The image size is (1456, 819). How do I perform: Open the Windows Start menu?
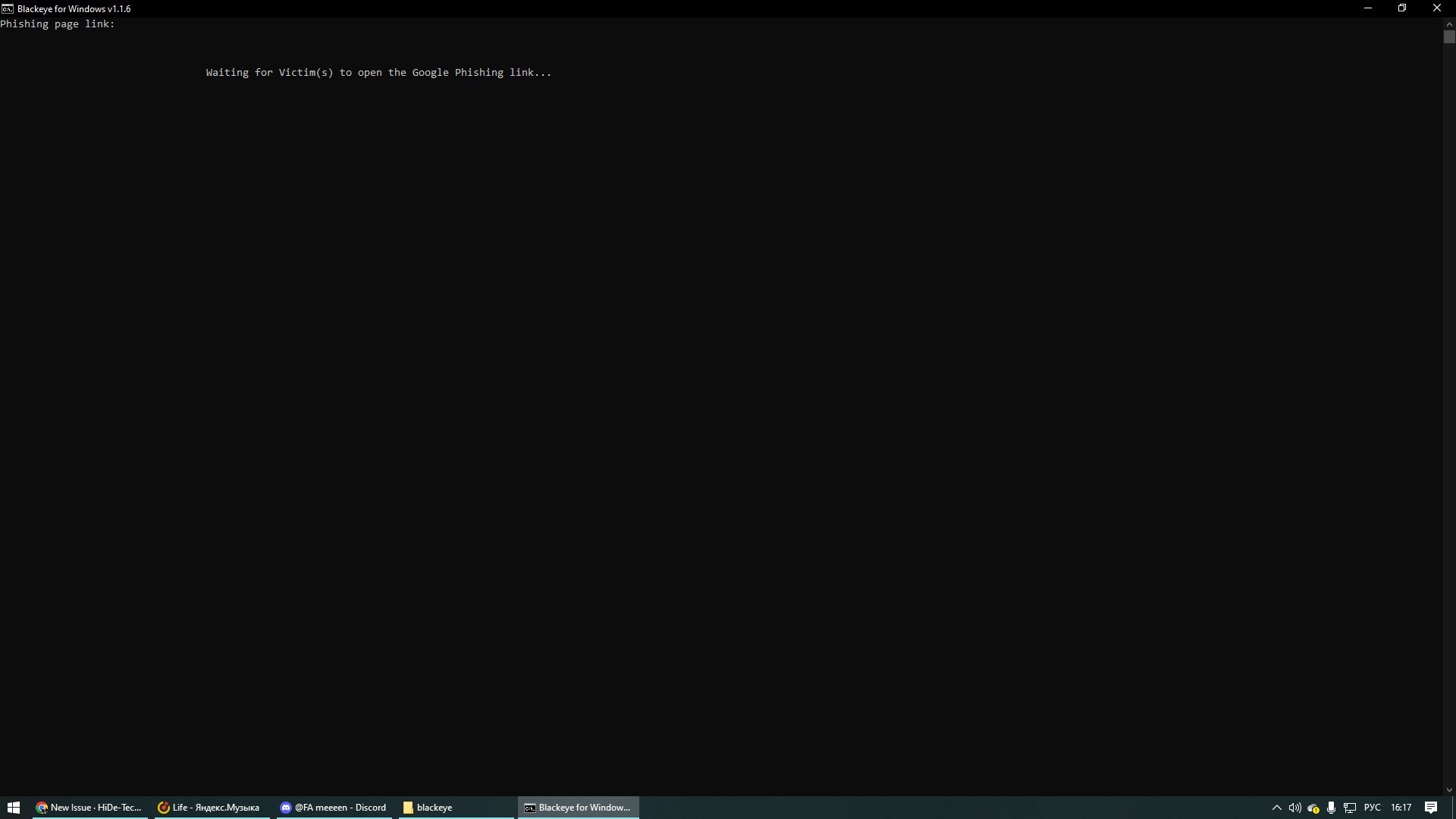[x=13, y=808]
